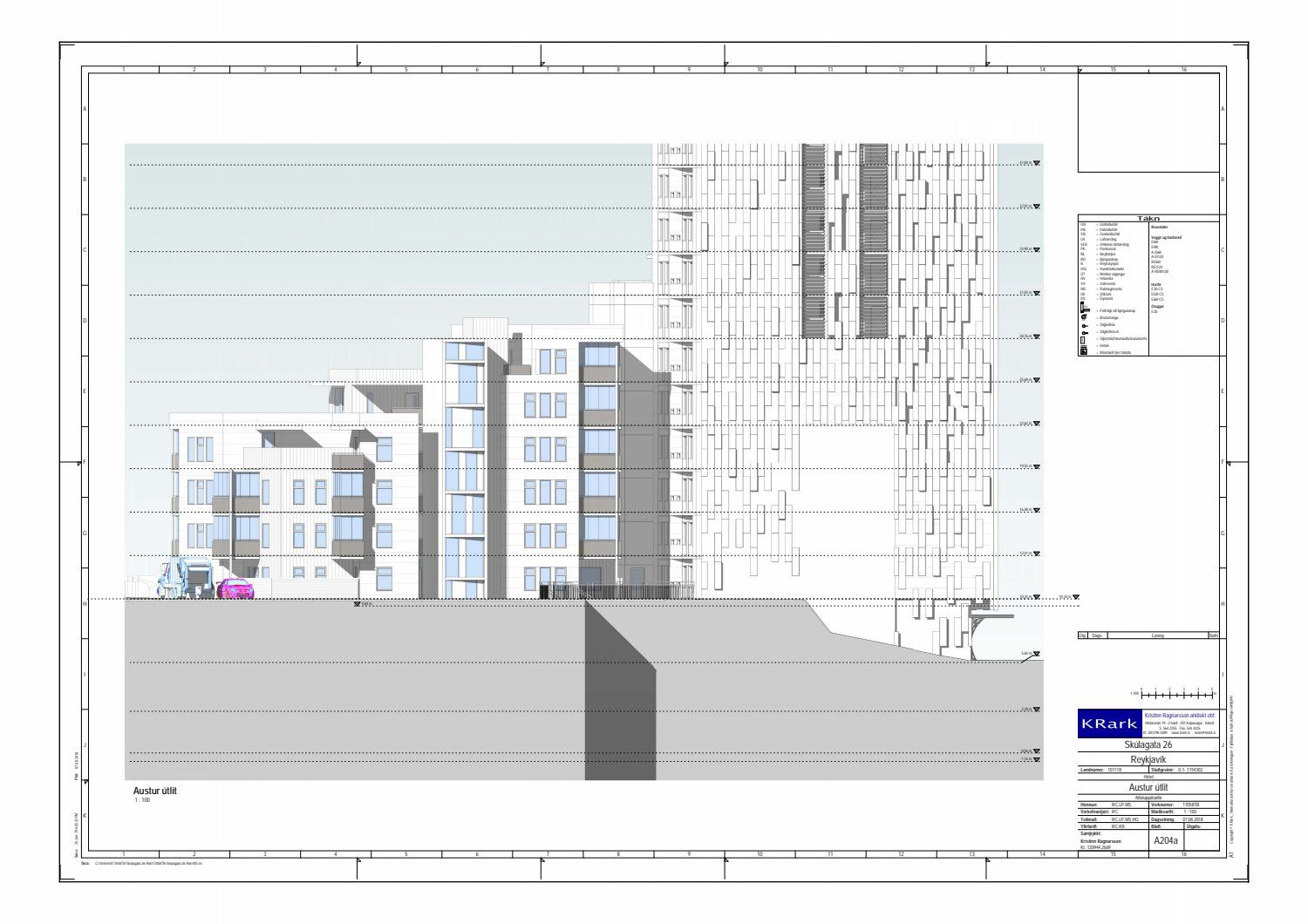Click the 'Austur útlit' title in the title block
The width and height of the screenshot is (1308, 924).
point(1148,785)
